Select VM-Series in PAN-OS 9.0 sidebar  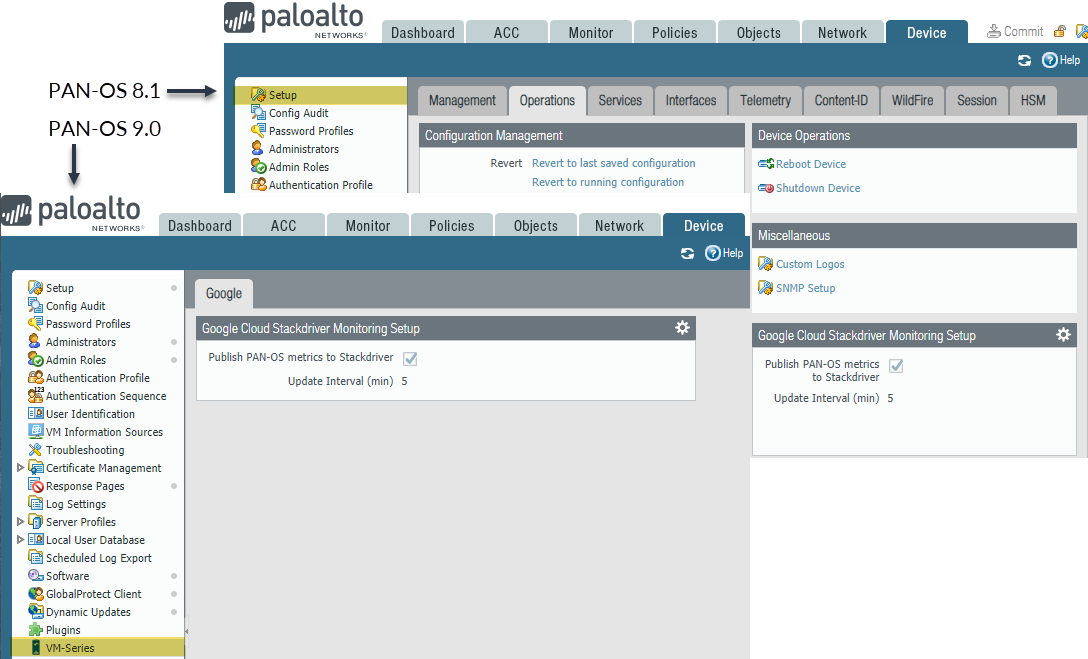click(x=98, y=648)
